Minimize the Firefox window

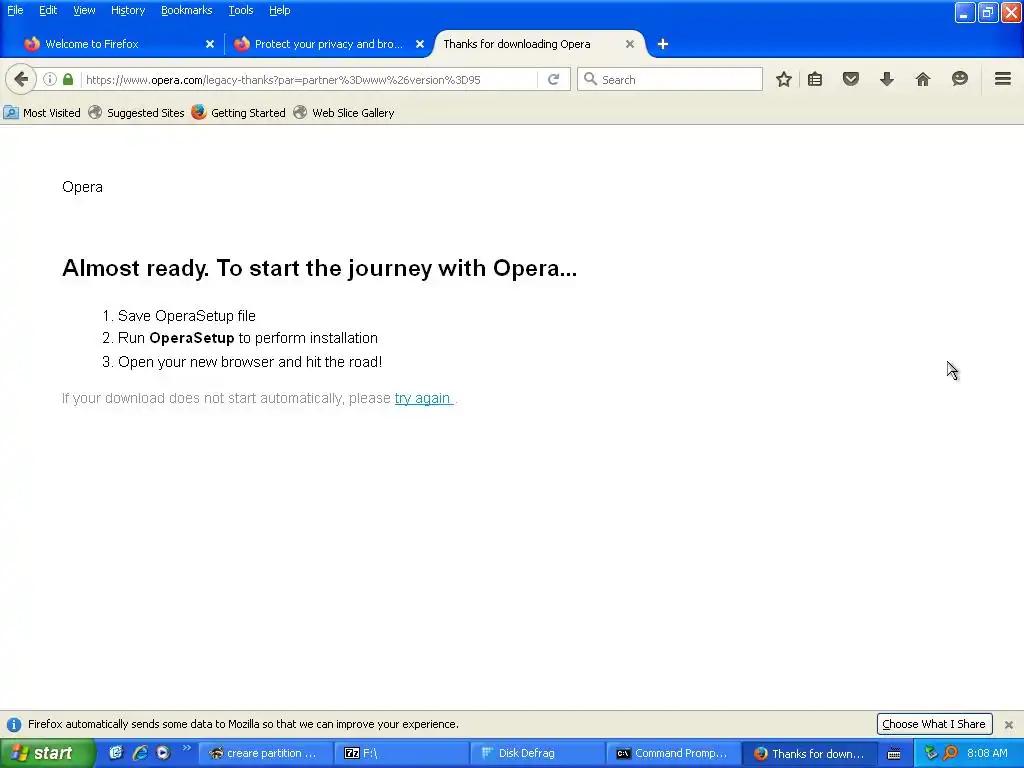965,12
